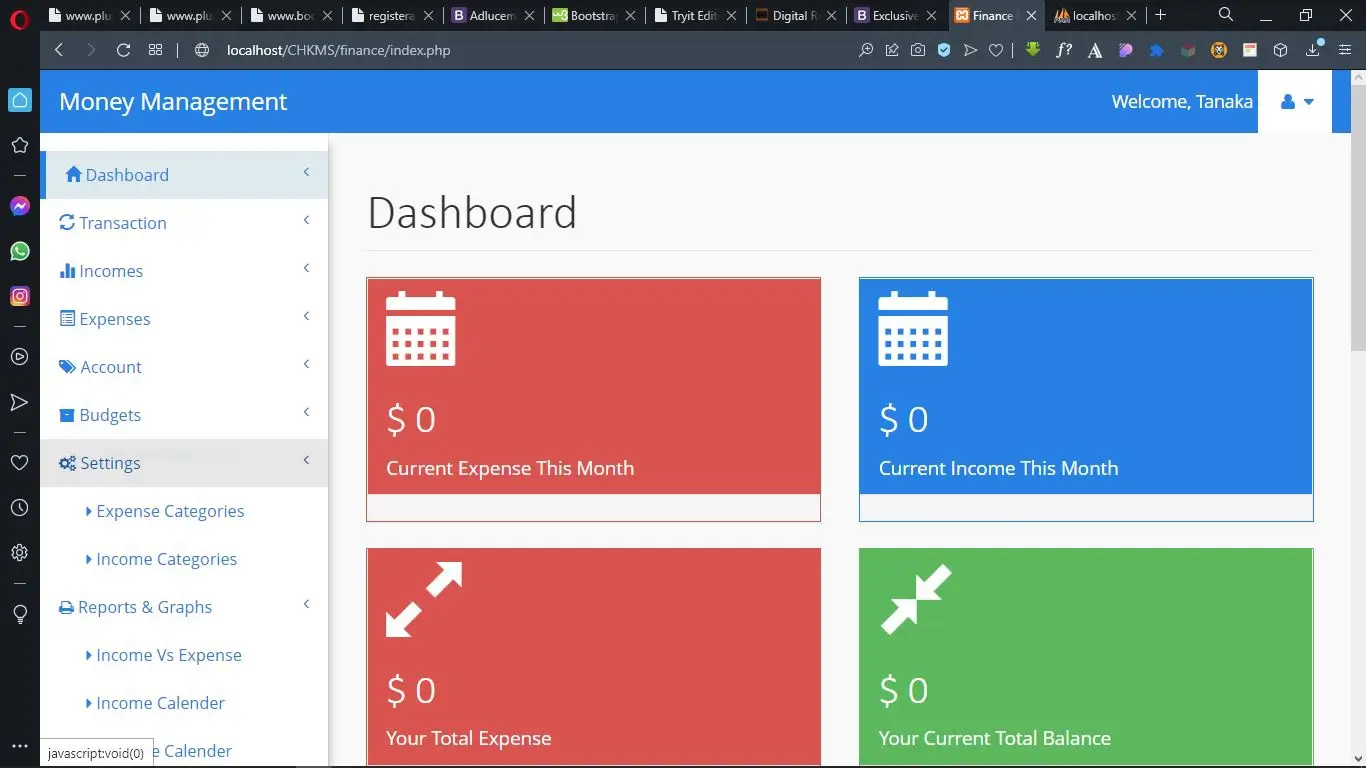Open Instagram from the Opera sidebar
This screenshot has height=768, width=1366.
click(x=19, y=296)
